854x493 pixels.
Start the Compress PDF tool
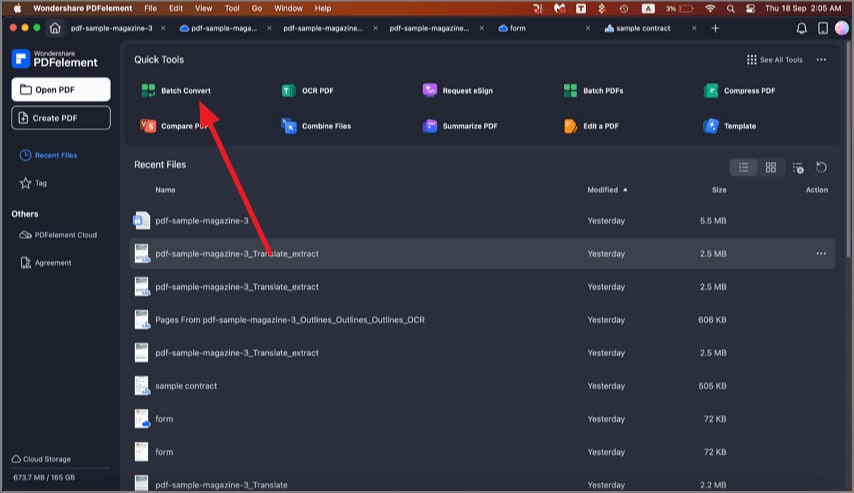(739, 90)
